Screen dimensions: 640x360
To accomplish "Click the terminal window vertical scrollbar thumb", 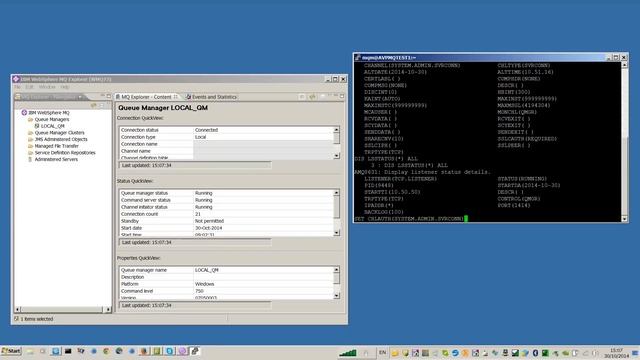I will (x=624, y=176).
